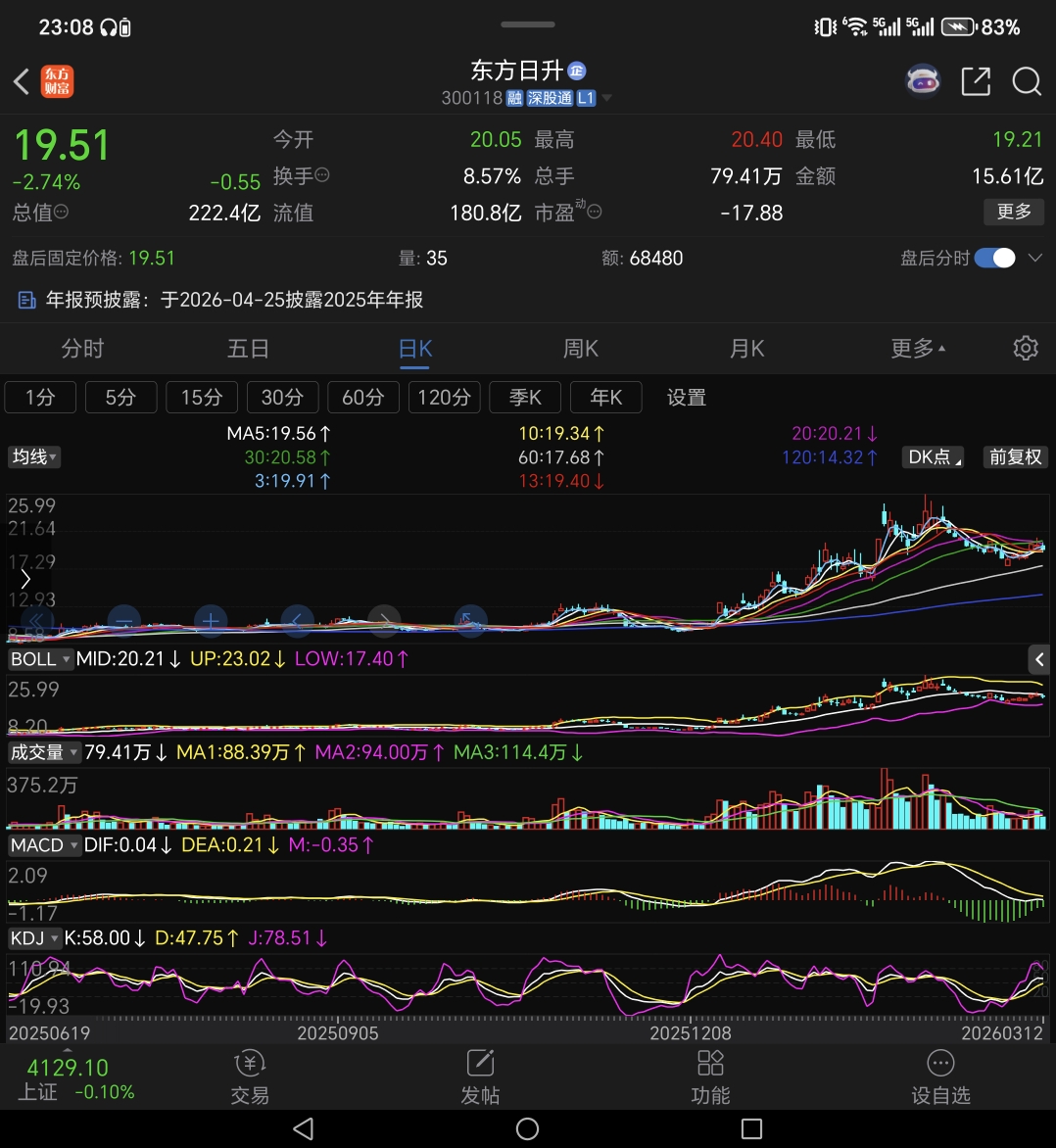
Task: Open the 更多 chart period dropdown tab
Action: [x=918, y=348]
